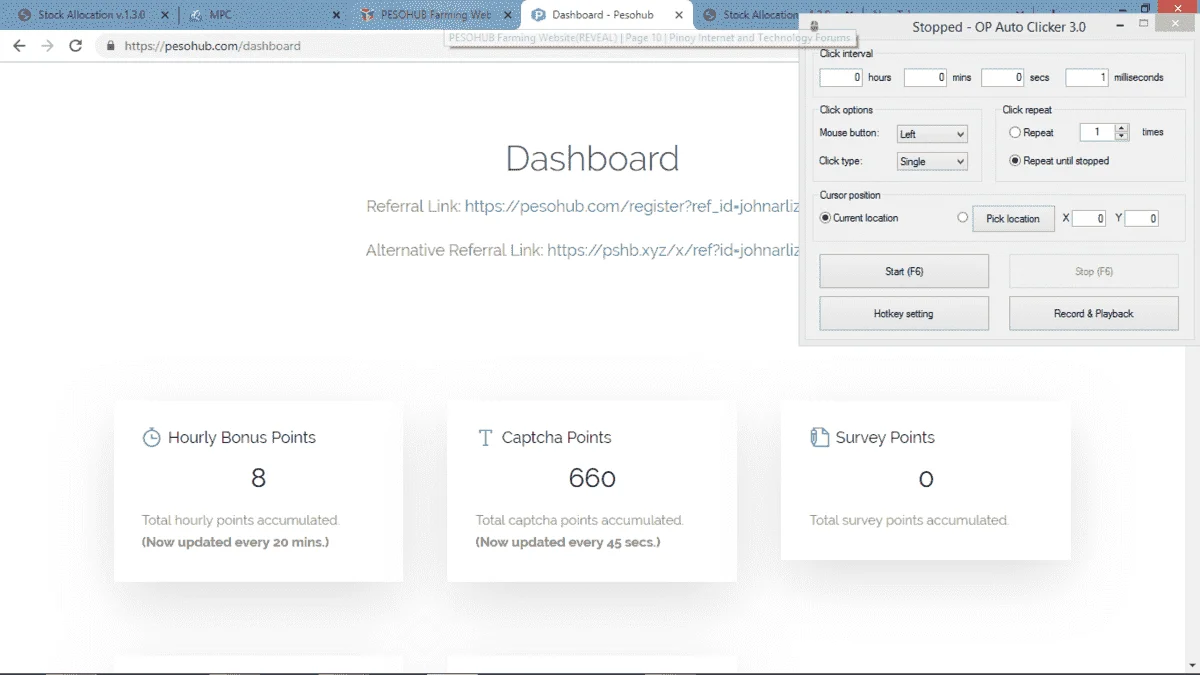Click the milliseconds interval field
The height and width of the screenshot is (675, 1200).
click(1087, 77)
